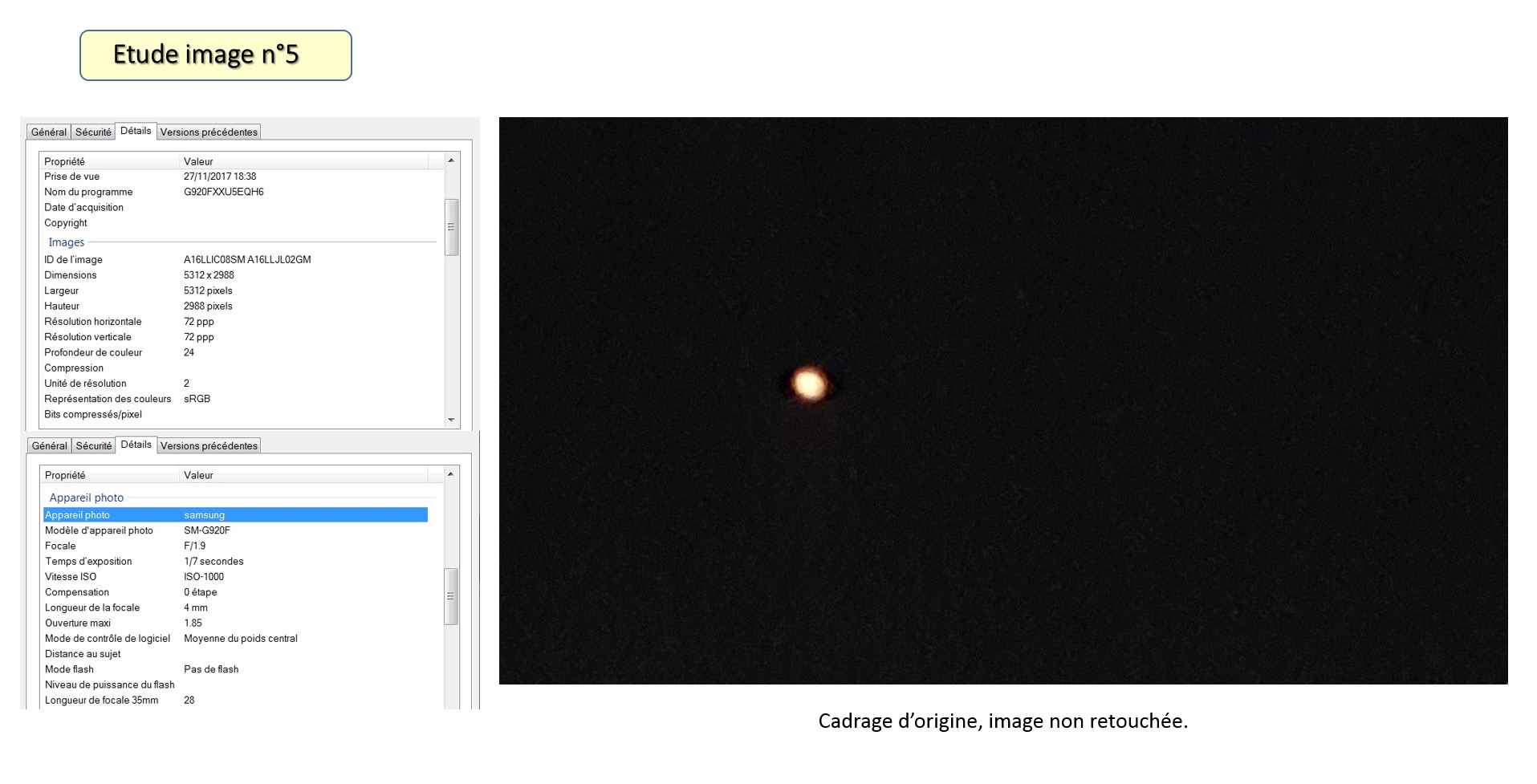This screenshot has height=784, width=1537.
Task: Click the value 5312 x 2988
Action: 209,275
